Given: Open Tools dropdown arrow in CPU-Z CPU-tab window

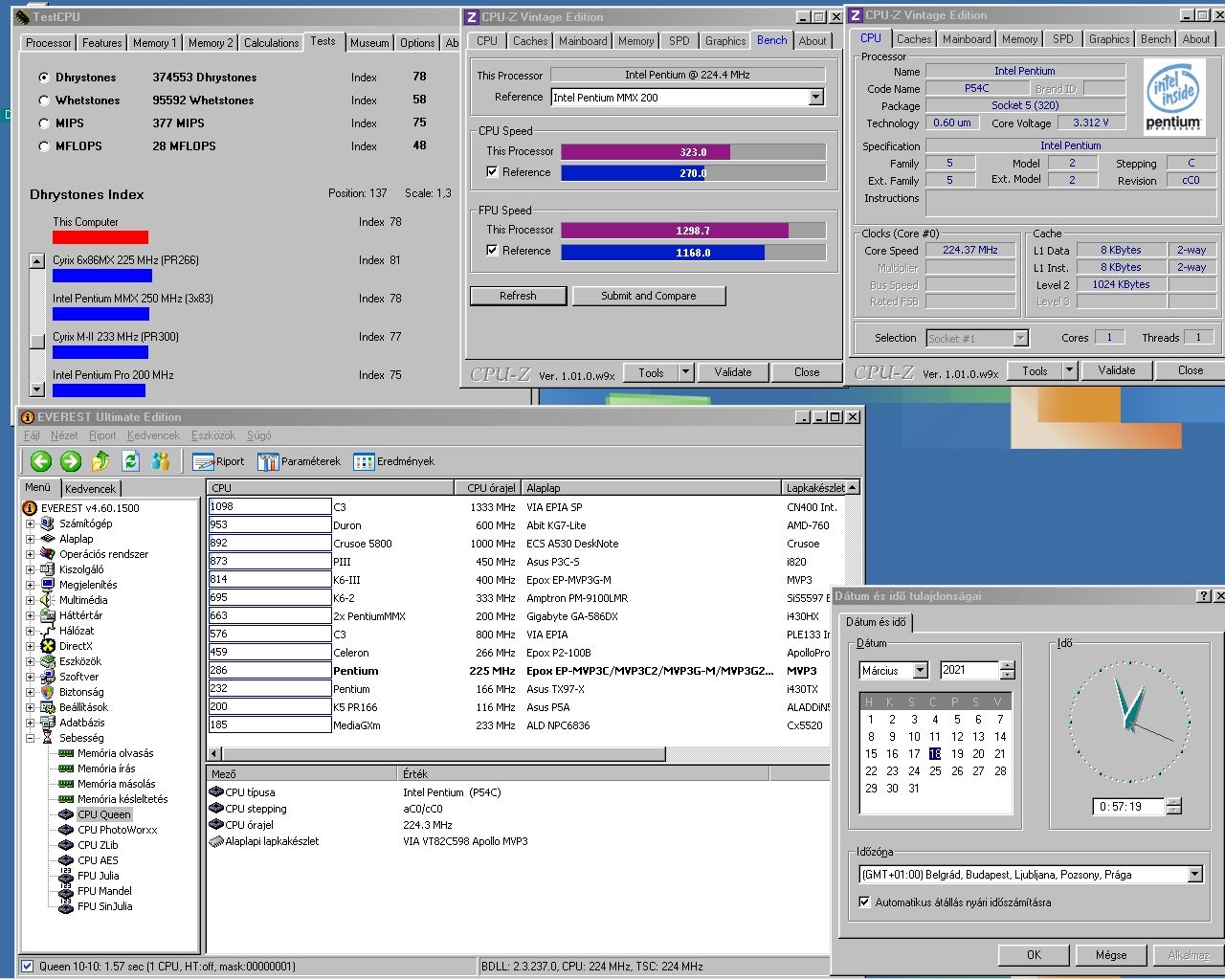Looking at the screenshot, I should pyautogui.click(x=1069, y=370).
